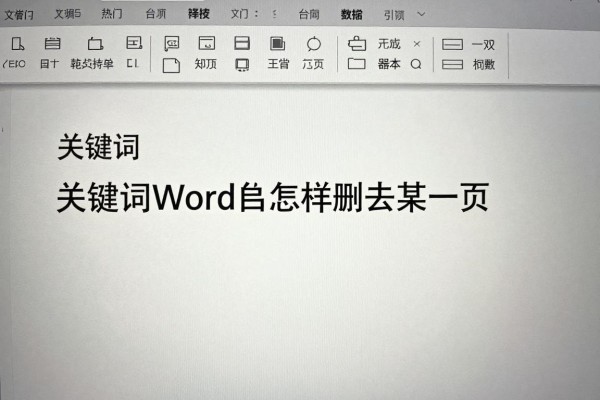Click the dark filled square icon above 王常

pos(277,43)
